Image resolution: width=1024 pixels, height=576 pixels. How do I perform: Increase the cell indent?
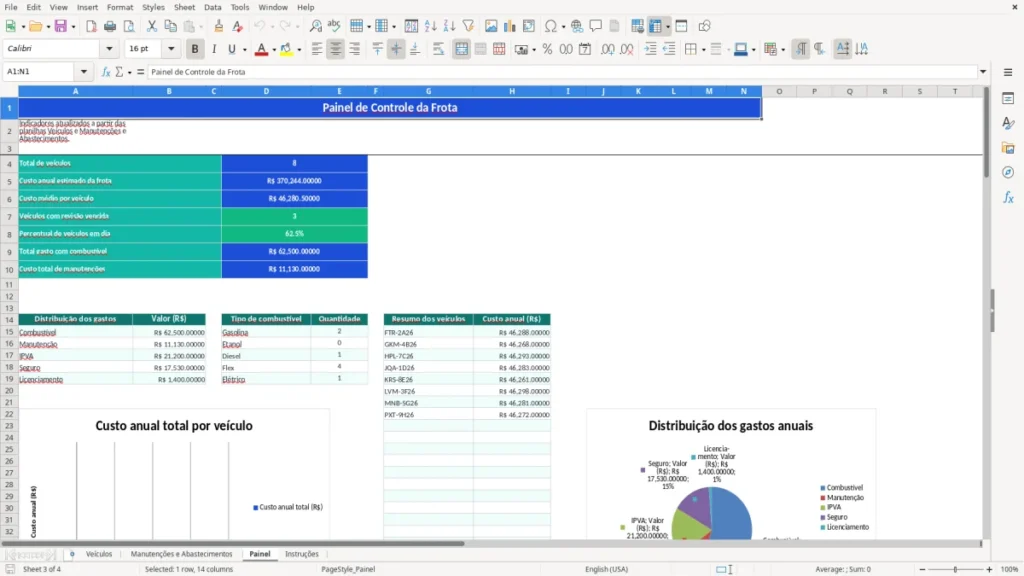coord(650,49)
